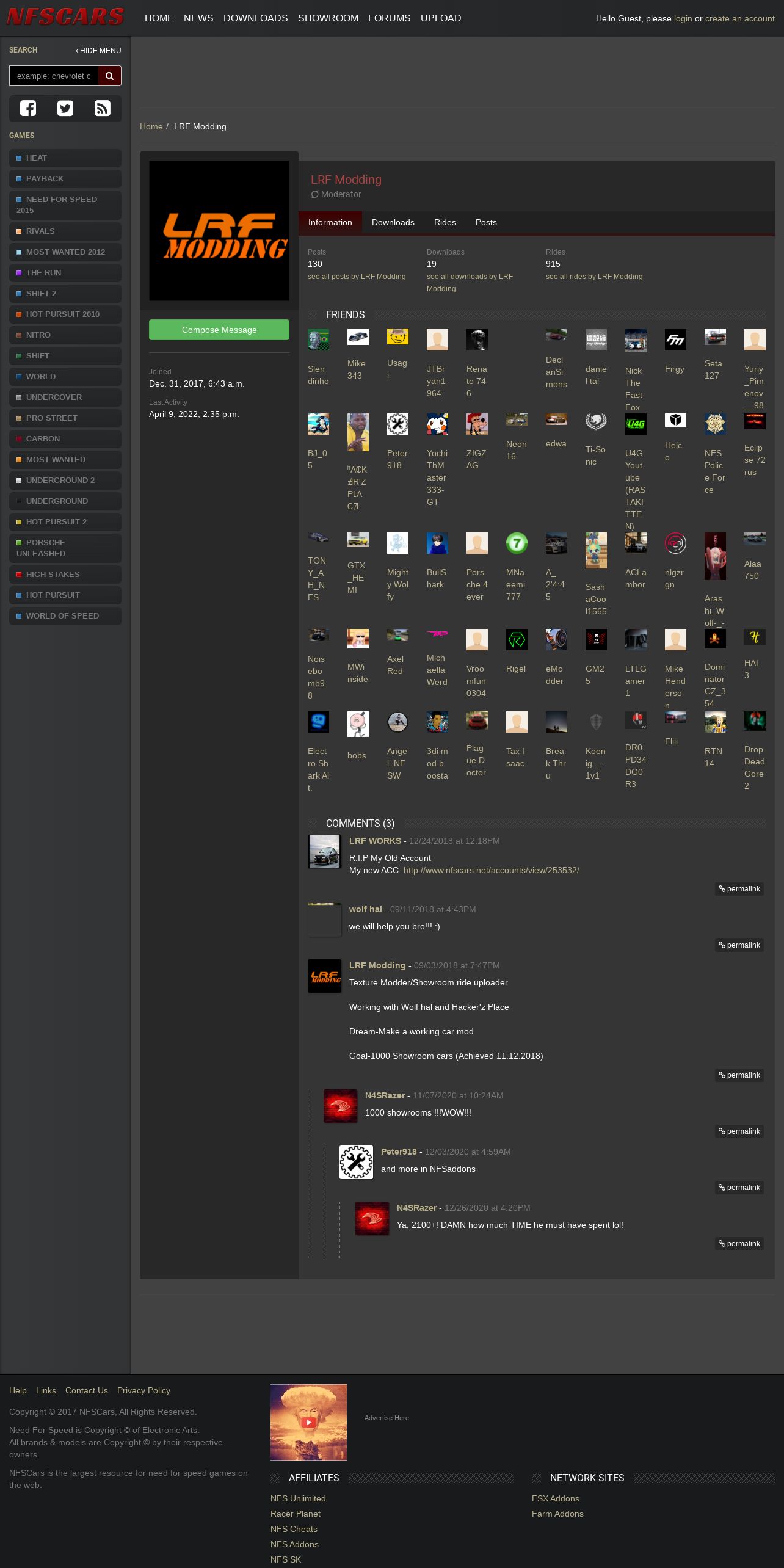784x1568 pixels.
Task: Submit search with magnifier button
Action: click(x=110, y=76)
